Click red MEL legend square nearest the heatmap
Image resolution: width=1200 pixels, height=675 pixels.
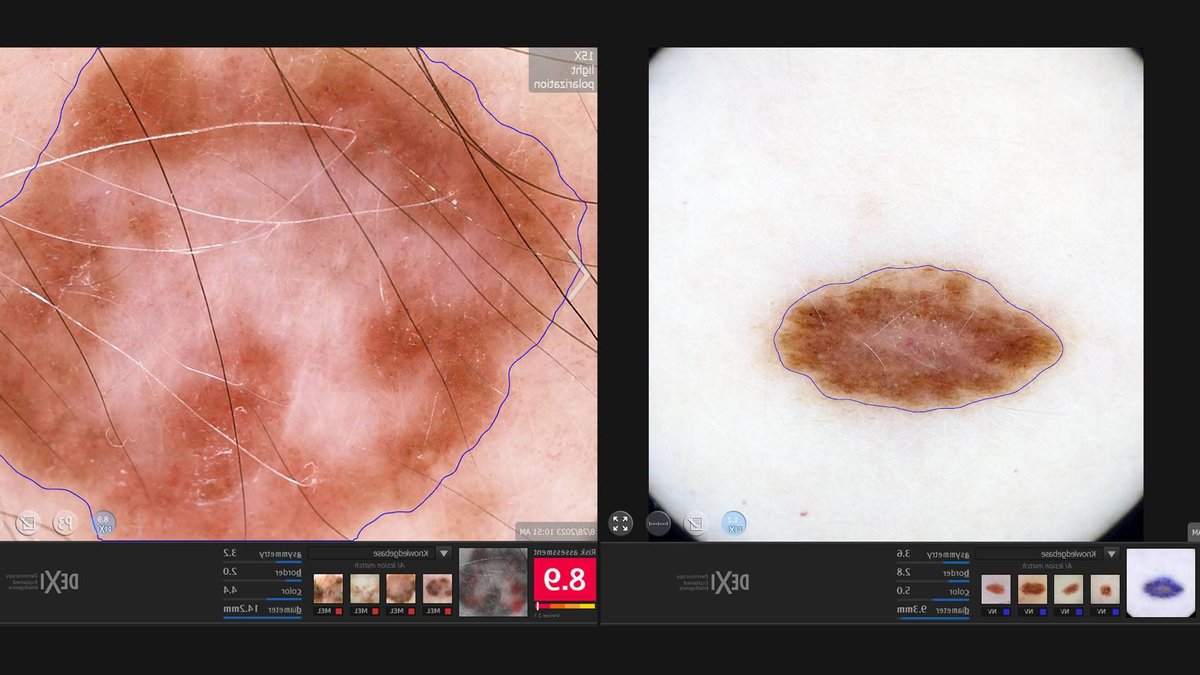(450, 610)
